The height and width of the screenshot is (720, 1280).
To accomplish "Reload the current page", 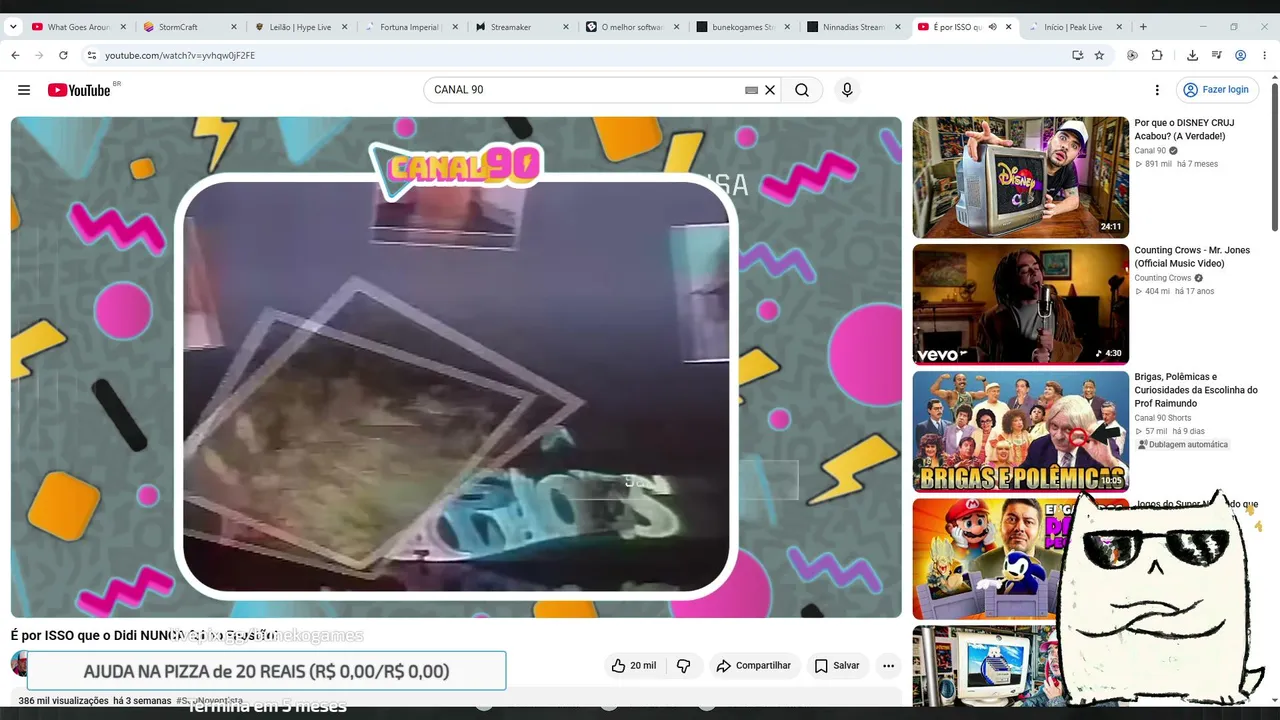I will pos(63,55).
